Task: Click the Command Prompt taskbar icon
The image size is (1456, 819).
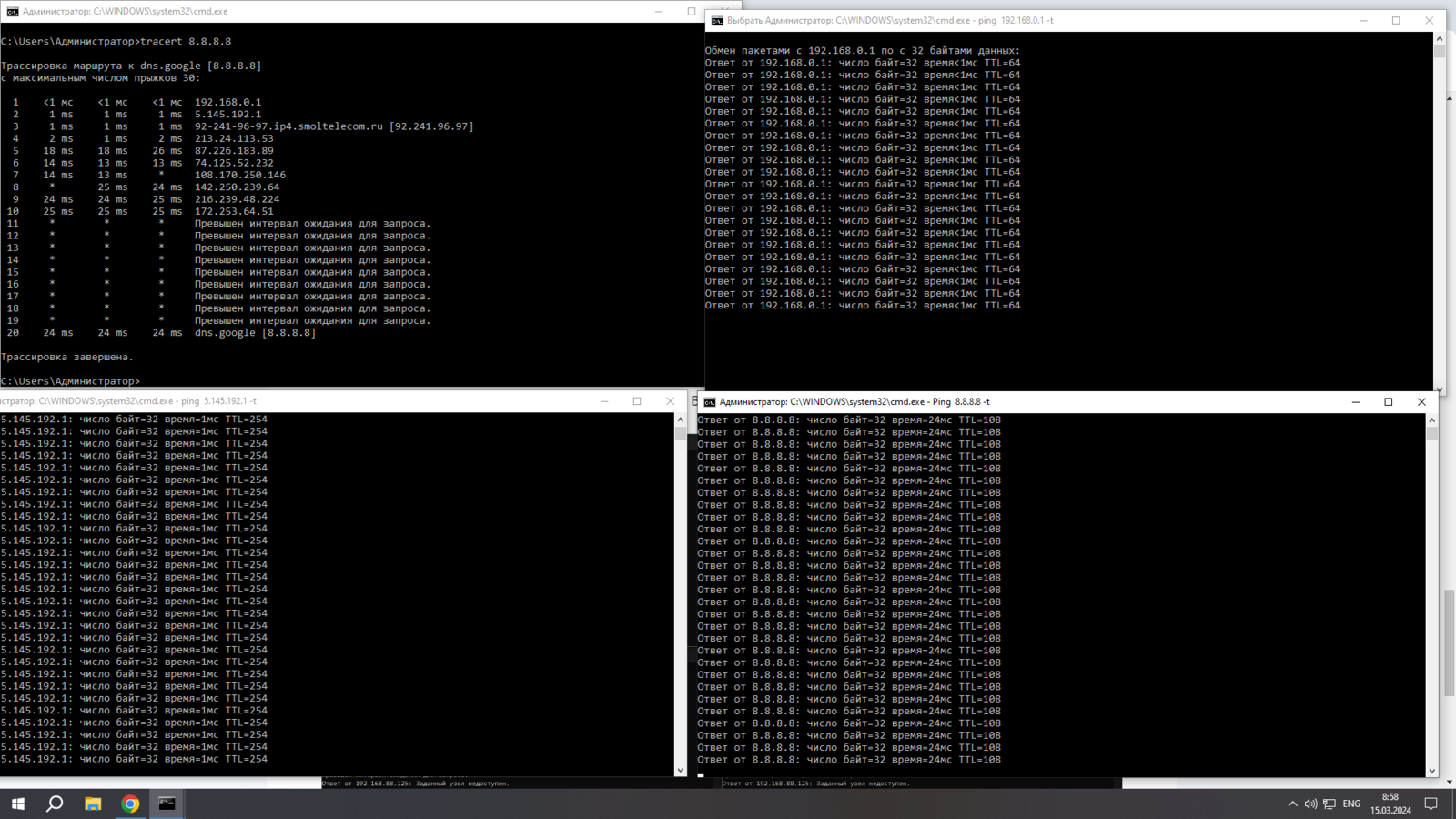Action: tap(167, 804)
